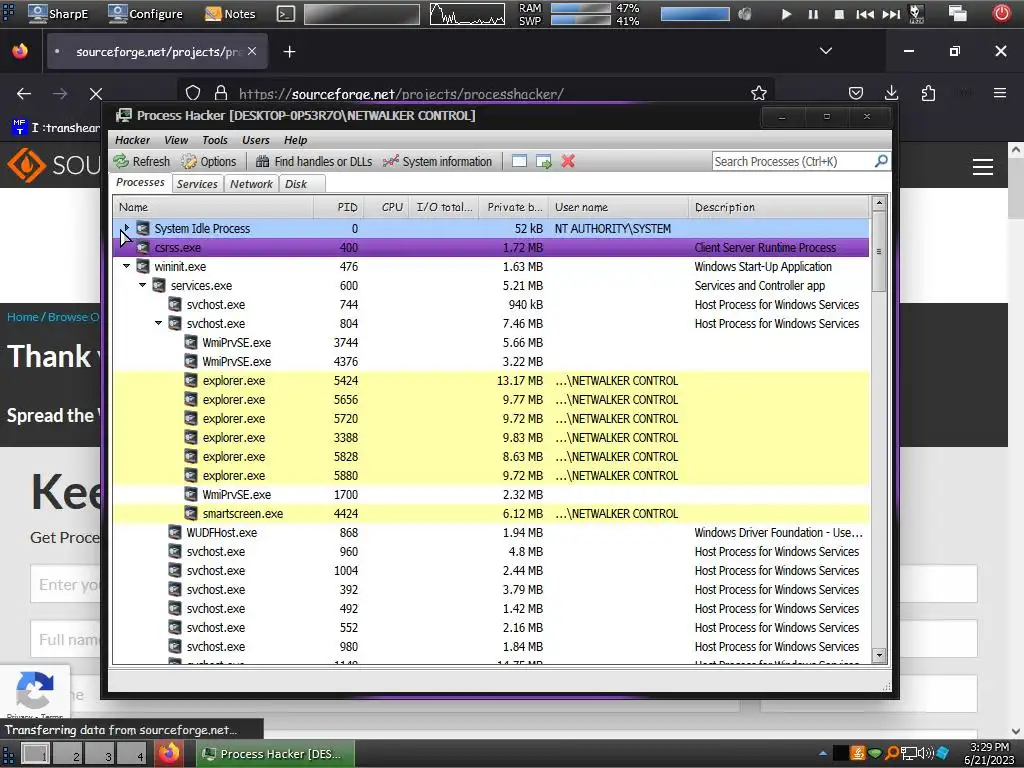
Task: Open the terminal icon in top panel
Action: [285, 14]
